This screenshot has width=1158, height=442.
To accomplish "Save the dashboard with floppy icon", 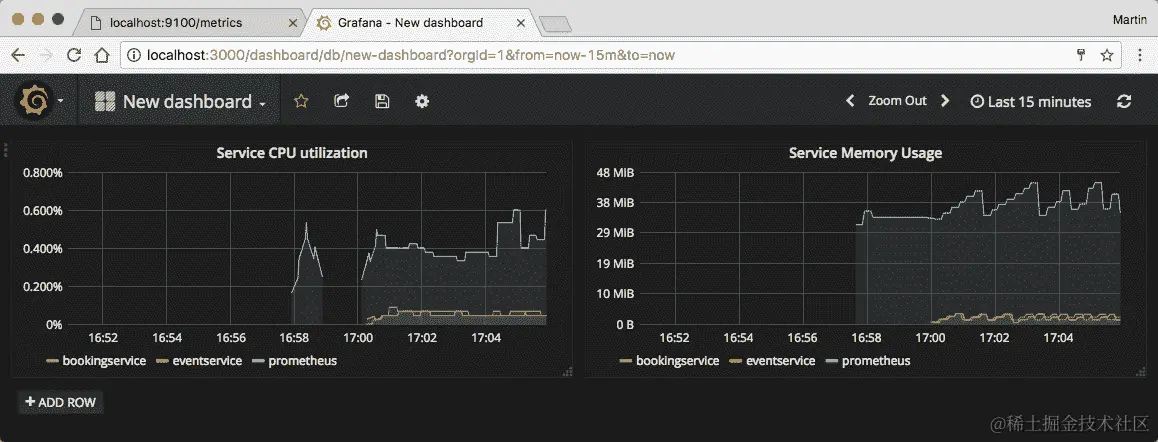I will coord(382,101).
